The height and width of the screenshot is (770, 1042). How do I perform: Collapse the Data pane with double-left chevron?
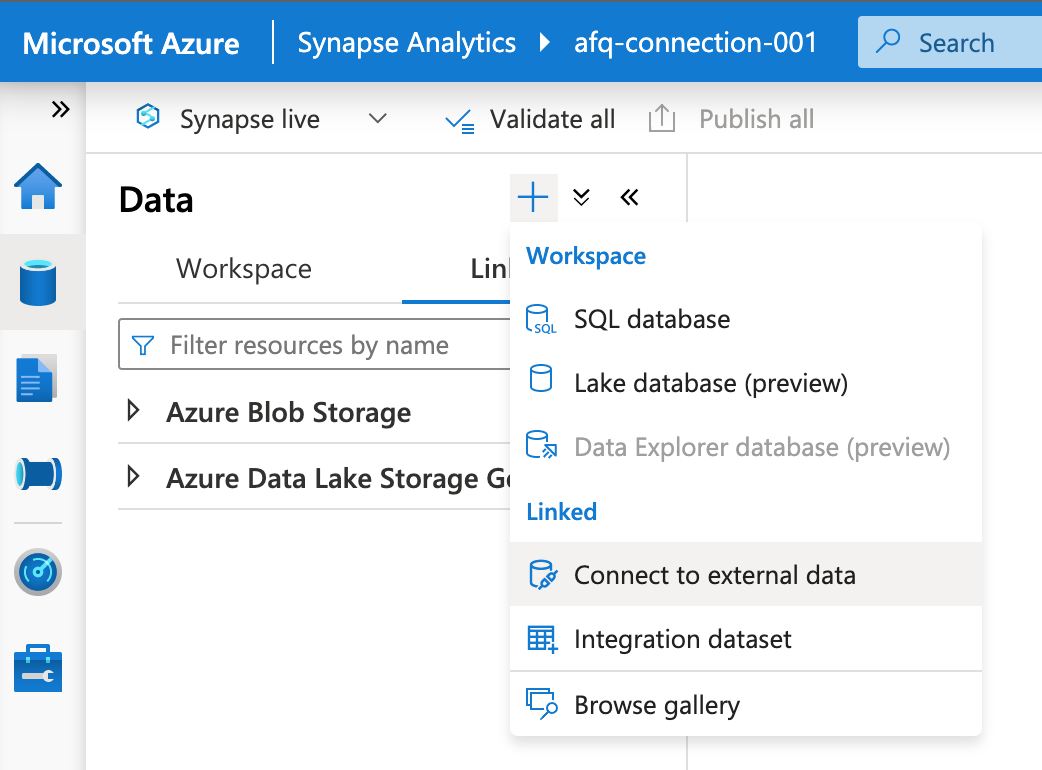coord(629,197)
